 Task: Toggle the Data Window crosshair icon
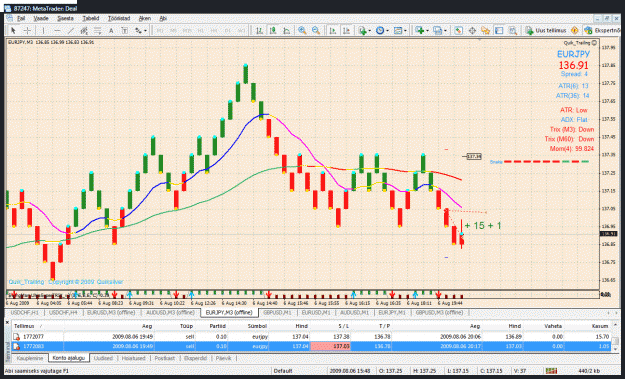point(472,30)
